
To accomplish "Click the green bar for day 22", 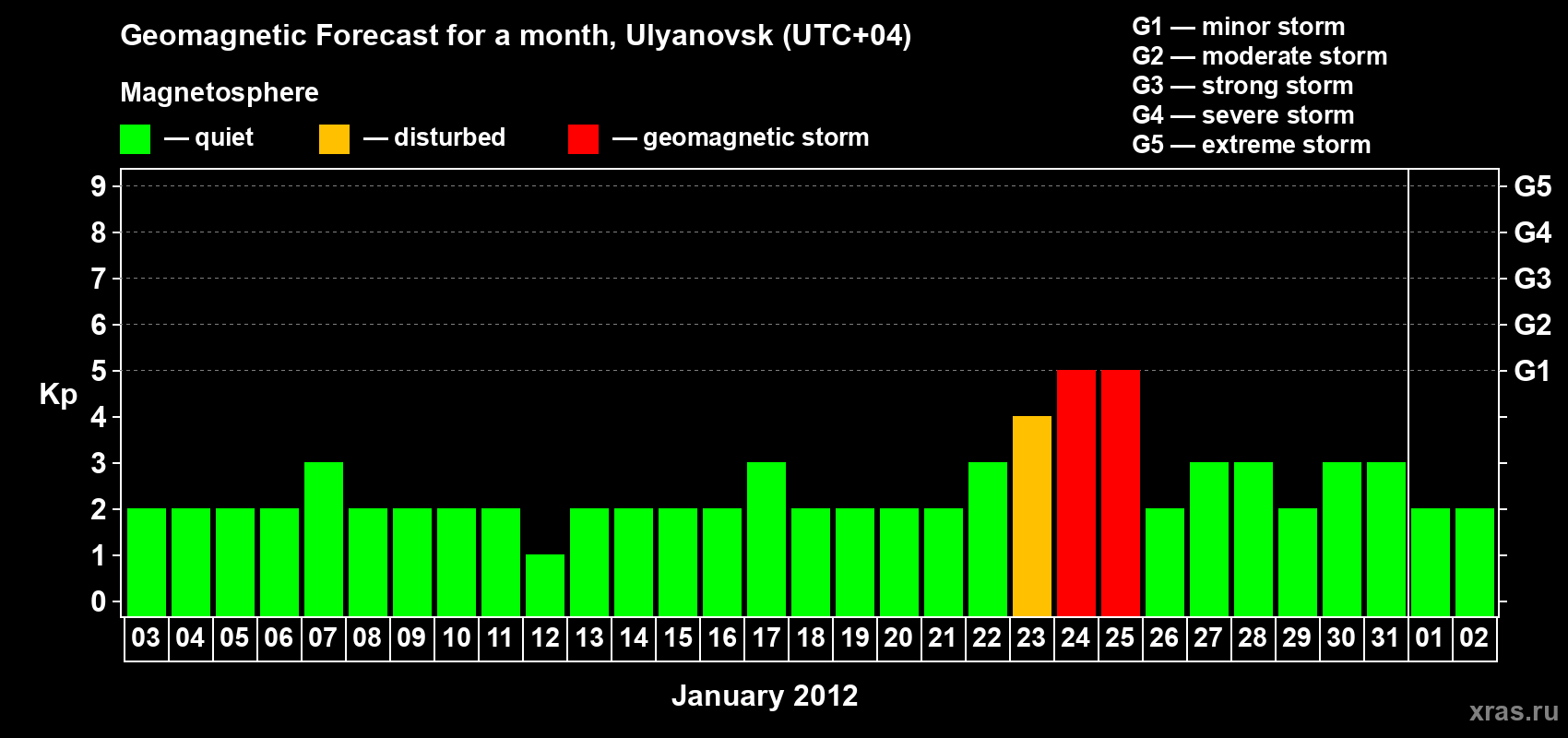I will coord(988,539).
